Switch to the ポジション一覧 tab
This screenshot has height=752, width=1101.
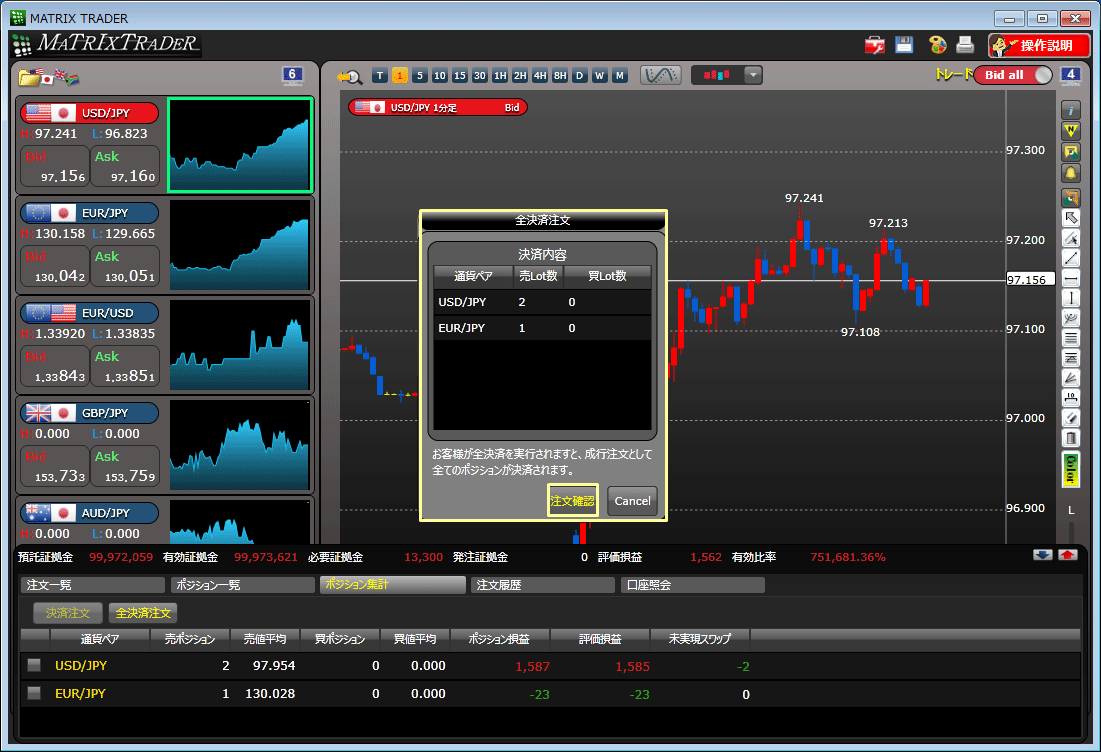point(243,585)
